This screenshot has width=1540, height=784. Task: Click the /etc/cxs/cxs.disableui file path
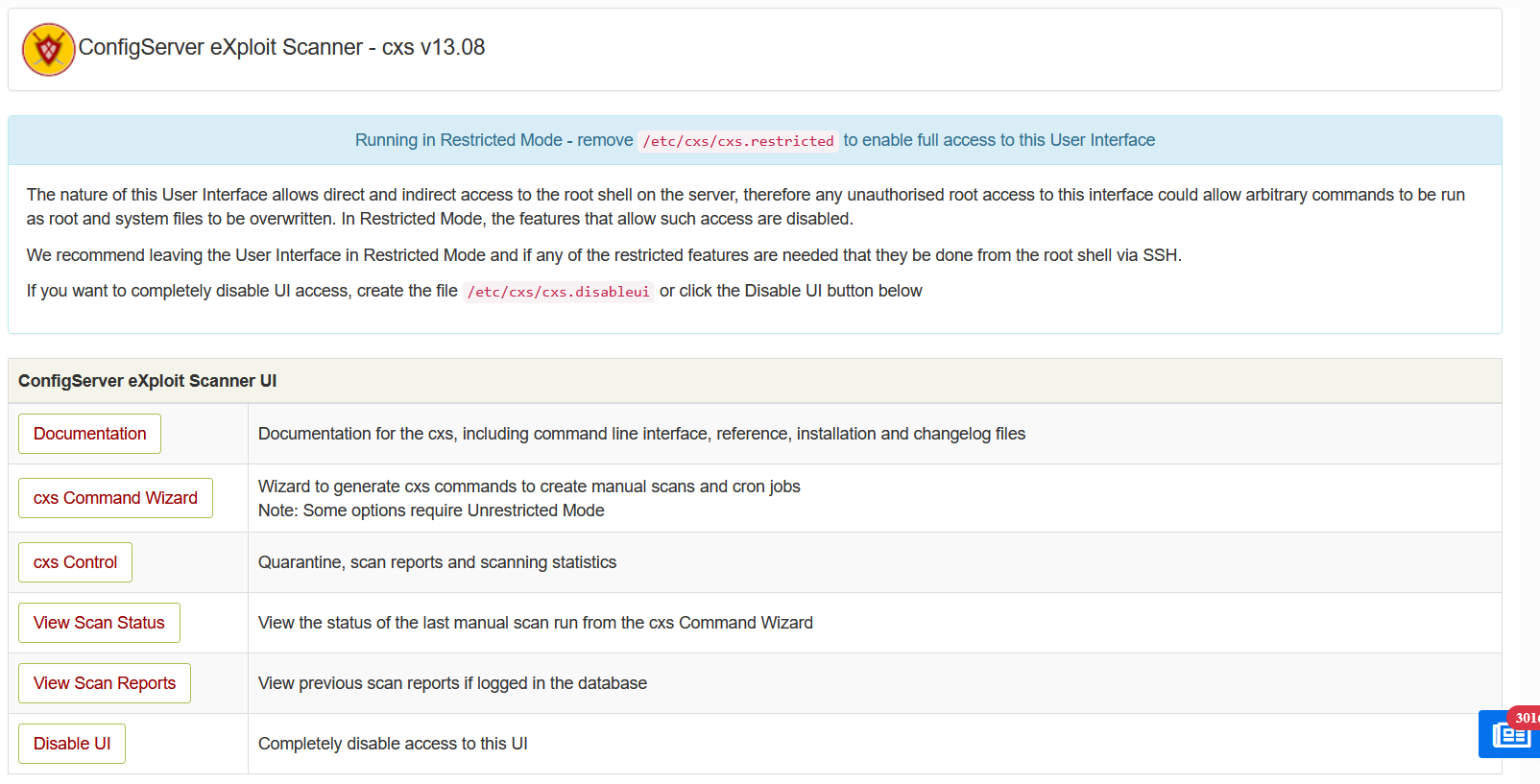tap(558, 292)
